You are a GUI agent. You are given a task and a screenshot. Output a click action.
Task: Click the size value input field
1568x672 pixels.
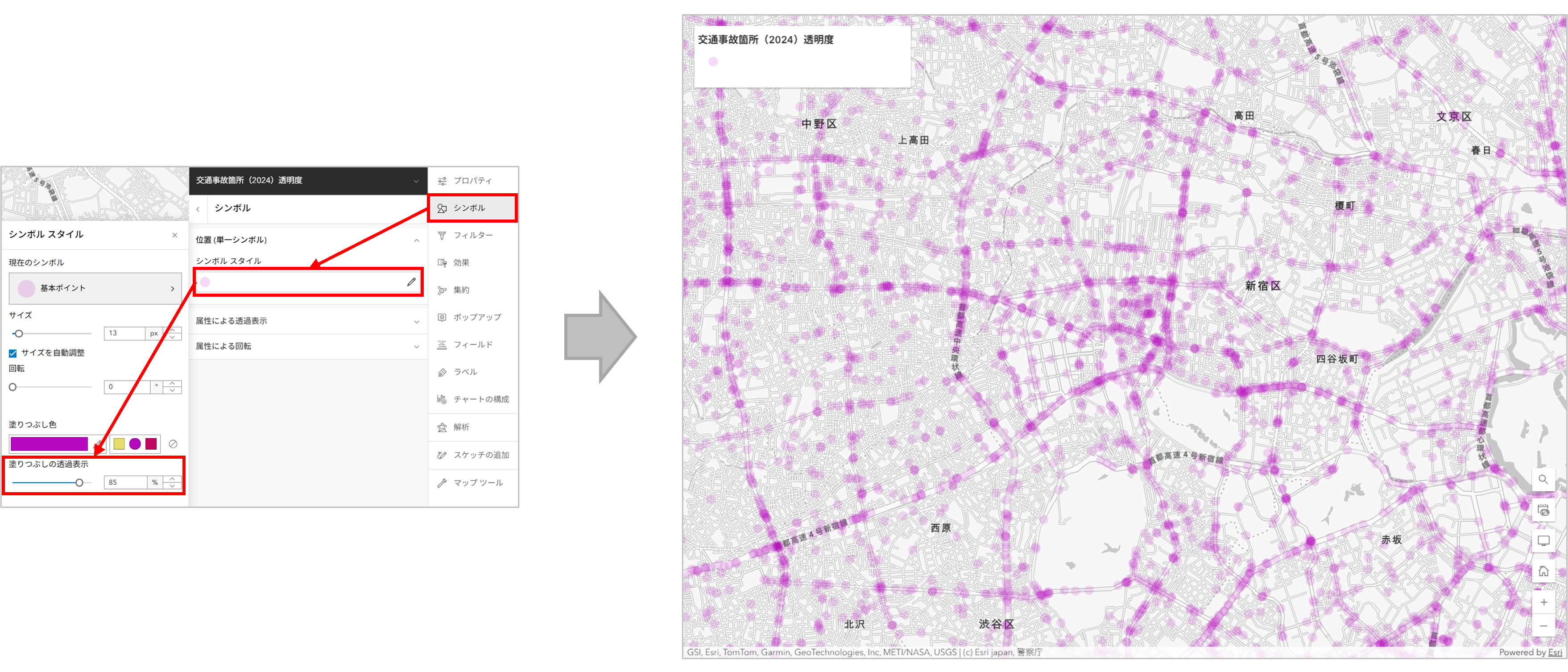[x=124, y=333]
